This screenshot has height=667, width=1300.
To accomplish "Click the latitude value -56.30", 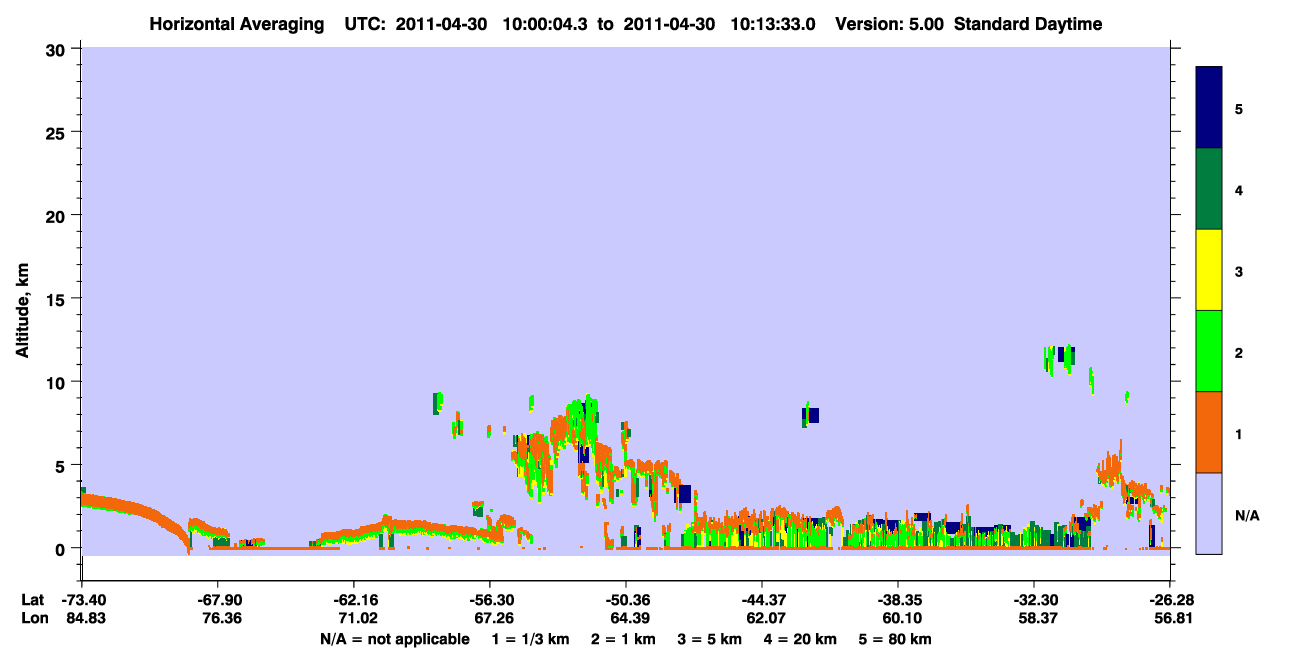I will [x=489, y=600].
